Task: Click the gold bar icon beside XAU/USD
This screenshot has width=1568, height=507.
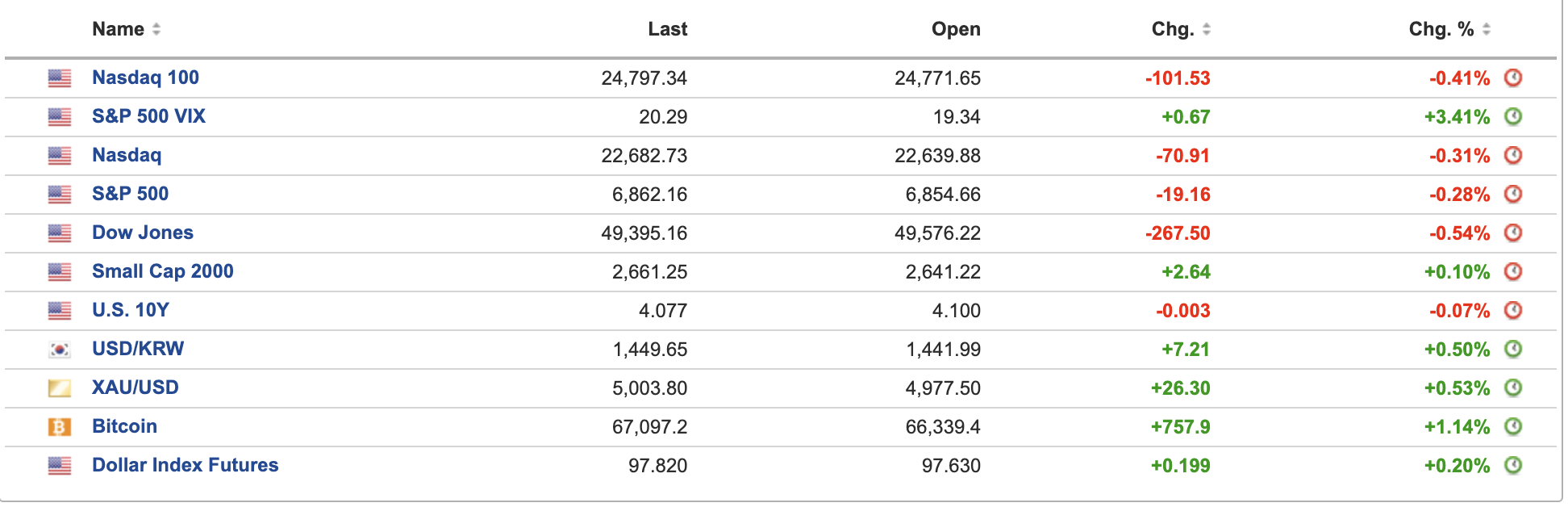Action: click(60, 388)
